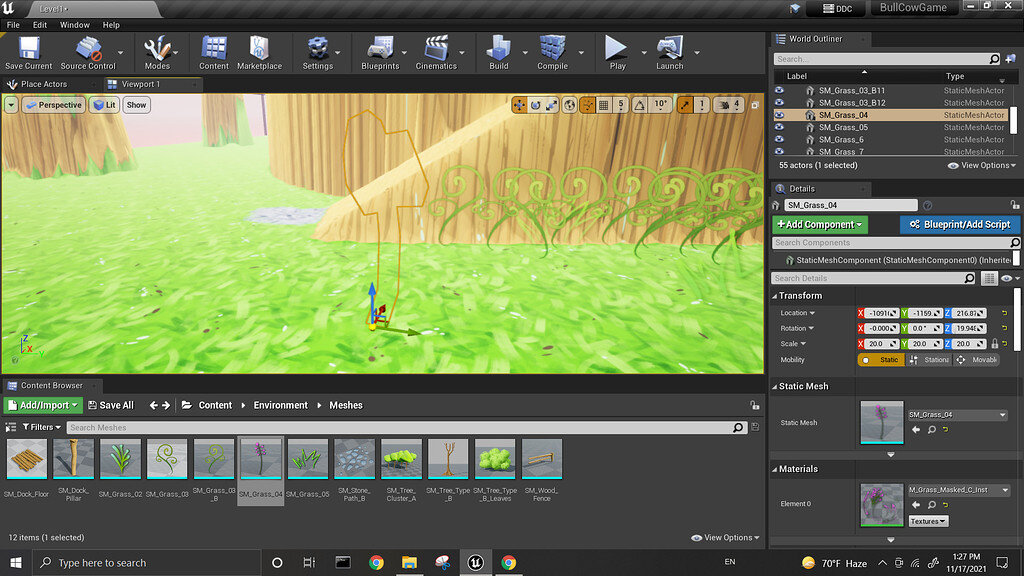
Task: Click the Blueprints toolbar icon
Action: click(380, 52)
